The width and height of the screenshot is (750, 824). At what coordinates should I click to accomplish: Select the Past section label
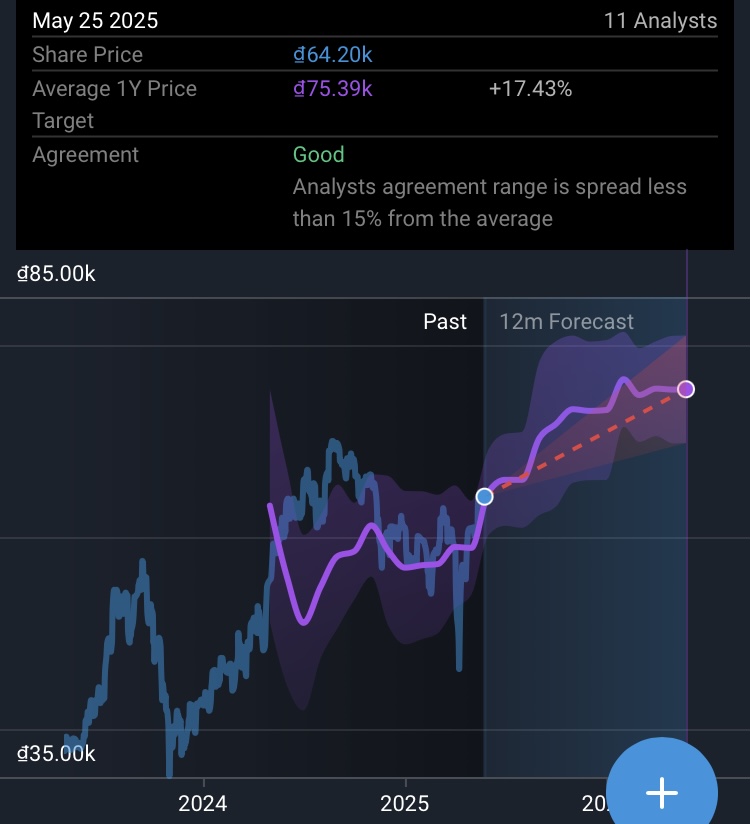(x=445, y=321)
